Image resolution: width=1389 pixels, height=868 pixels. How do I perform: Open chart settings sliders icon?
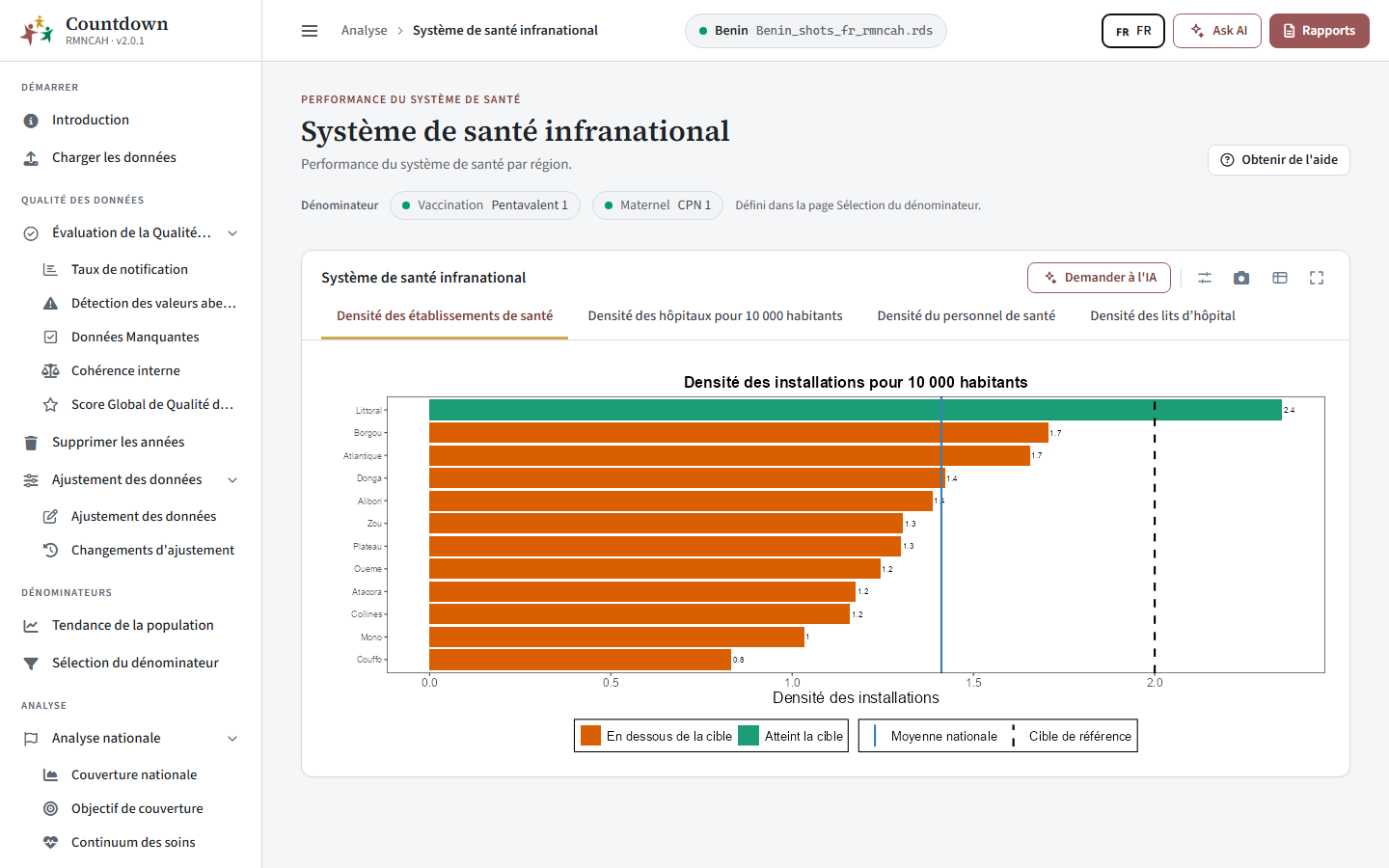(x=1205, y=278)
